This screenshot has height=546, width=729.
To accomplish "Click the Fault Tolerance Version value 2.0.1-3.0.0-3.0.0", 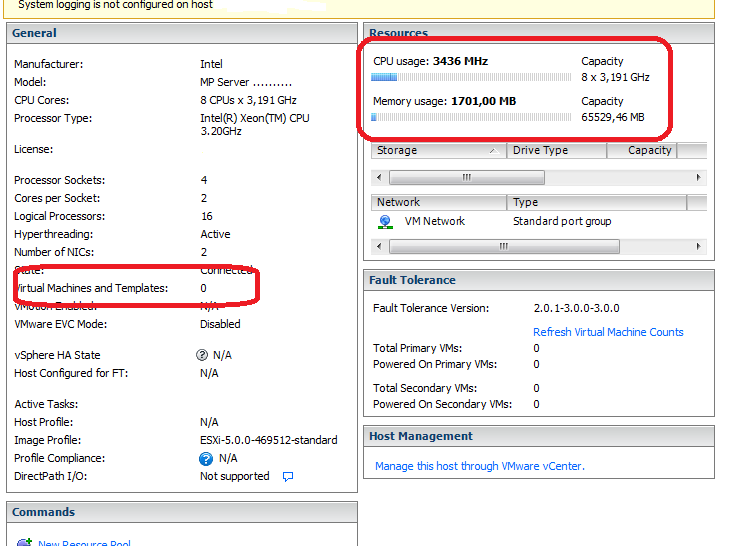I will (577, 308).
